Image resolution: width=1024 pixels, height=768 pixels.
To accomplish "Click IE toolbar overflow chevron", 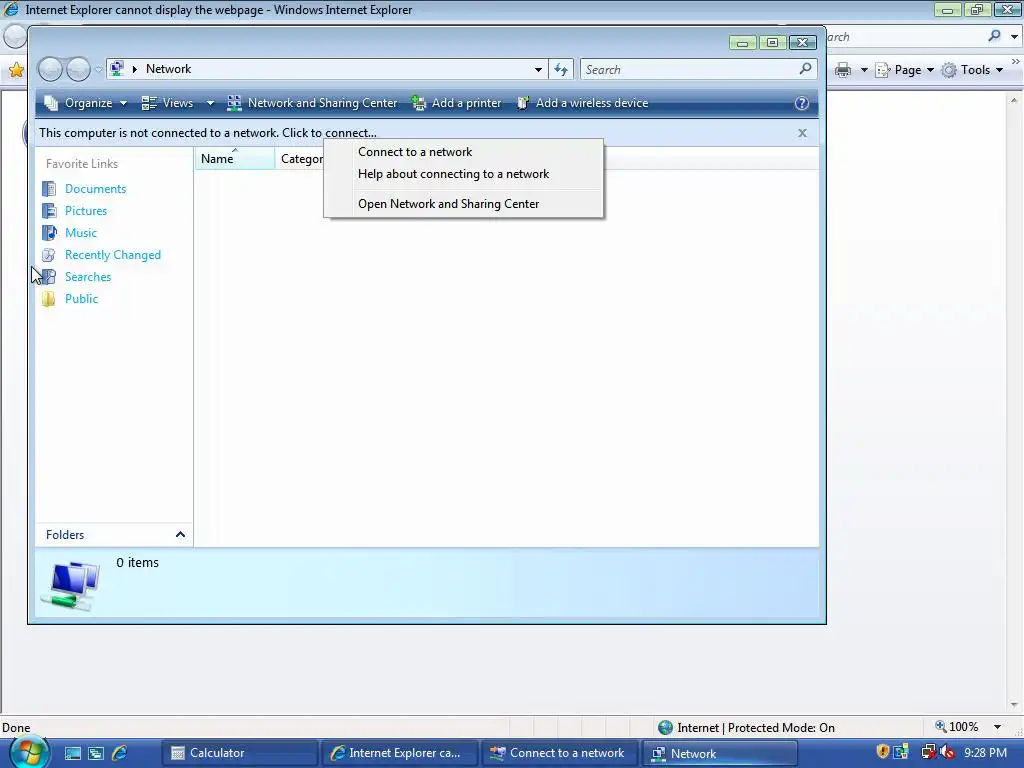I will click(x=1016, y=62).
